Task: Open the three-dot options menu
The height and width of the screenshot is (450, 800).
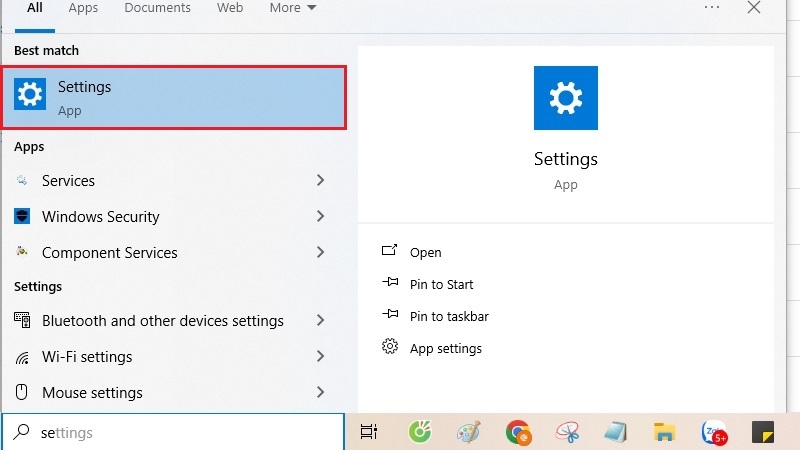Action: (x=712, y=8)
